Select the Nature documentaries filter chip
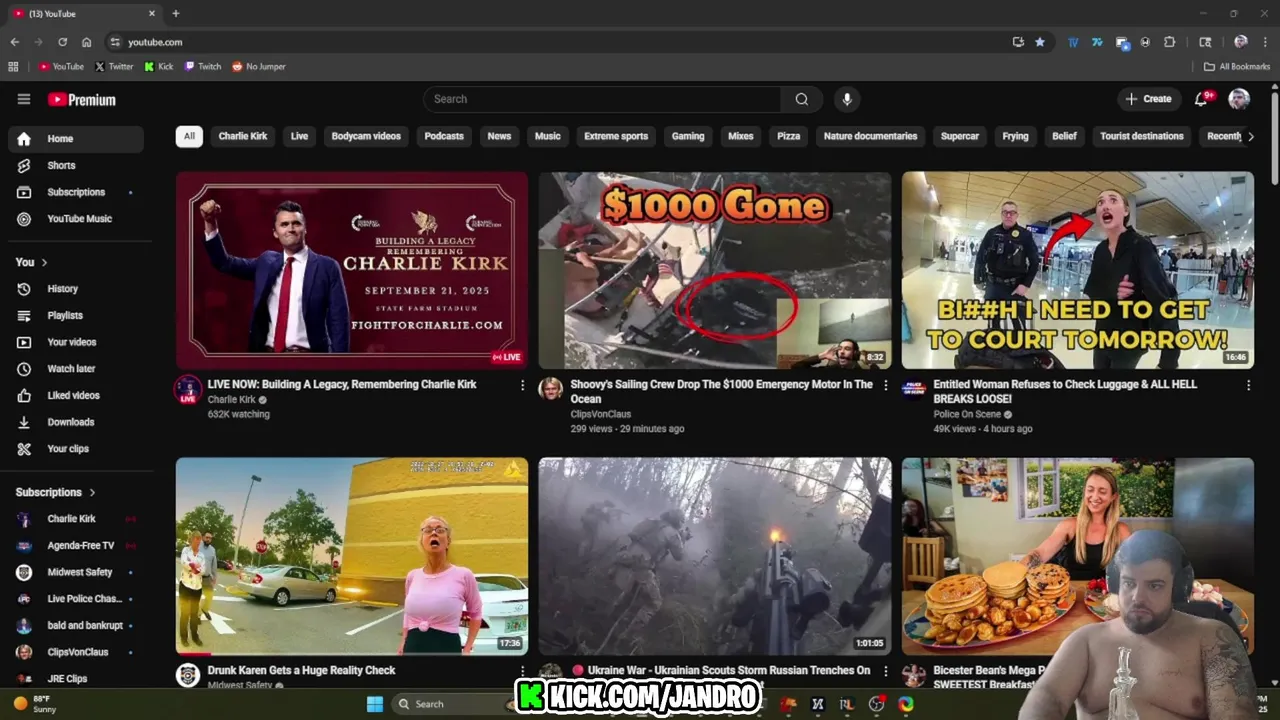The image size is (1280, 720). 870,136
